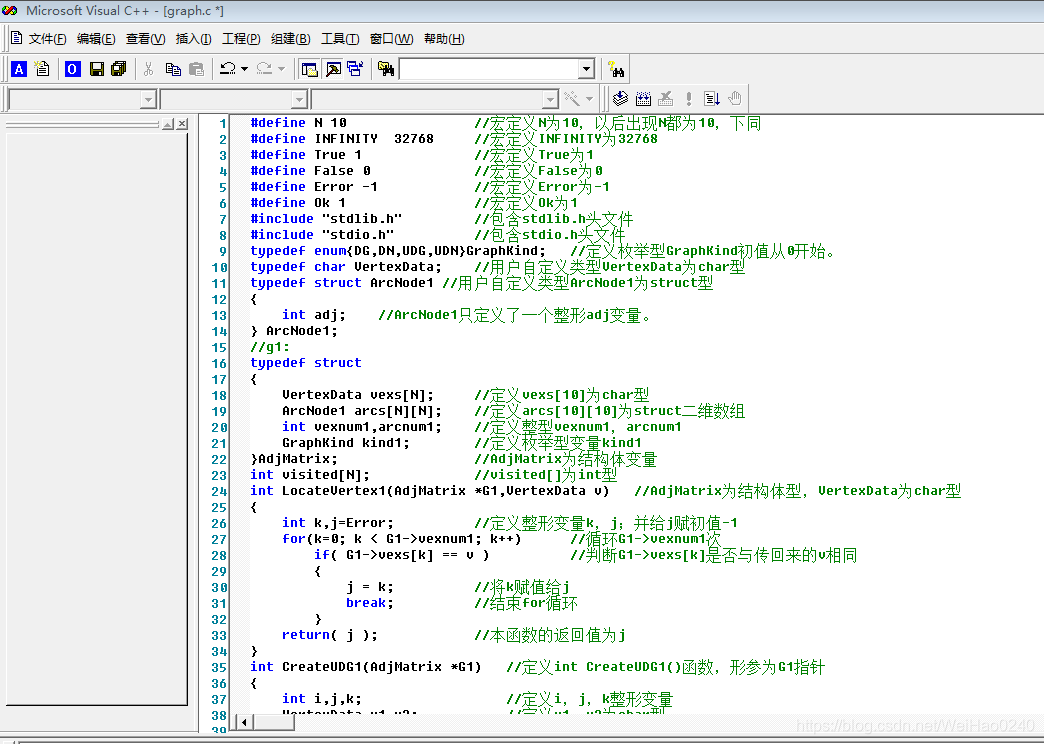This screenshot has width=1044, height=744.
Task: Open the 组建(B) menu
Action: coord(290,39)
